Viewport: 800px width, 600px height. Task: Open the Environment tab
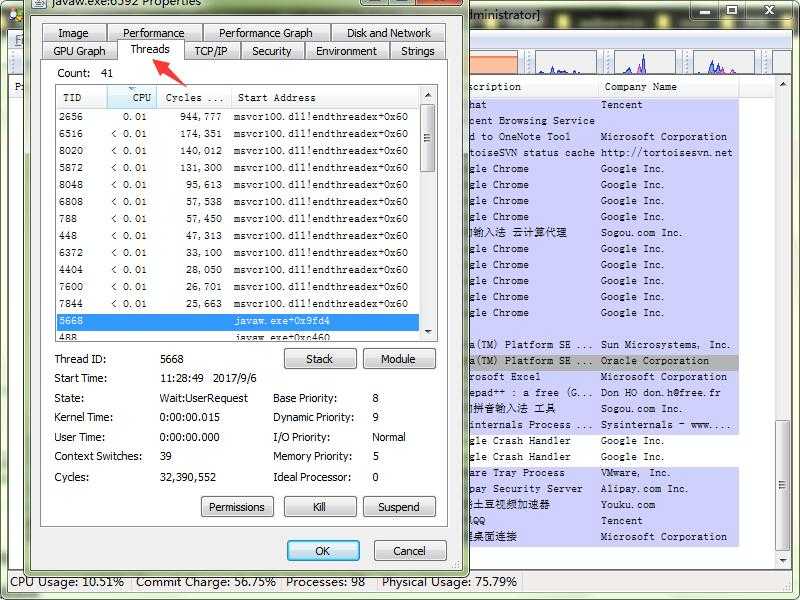(x=346, y=51)
